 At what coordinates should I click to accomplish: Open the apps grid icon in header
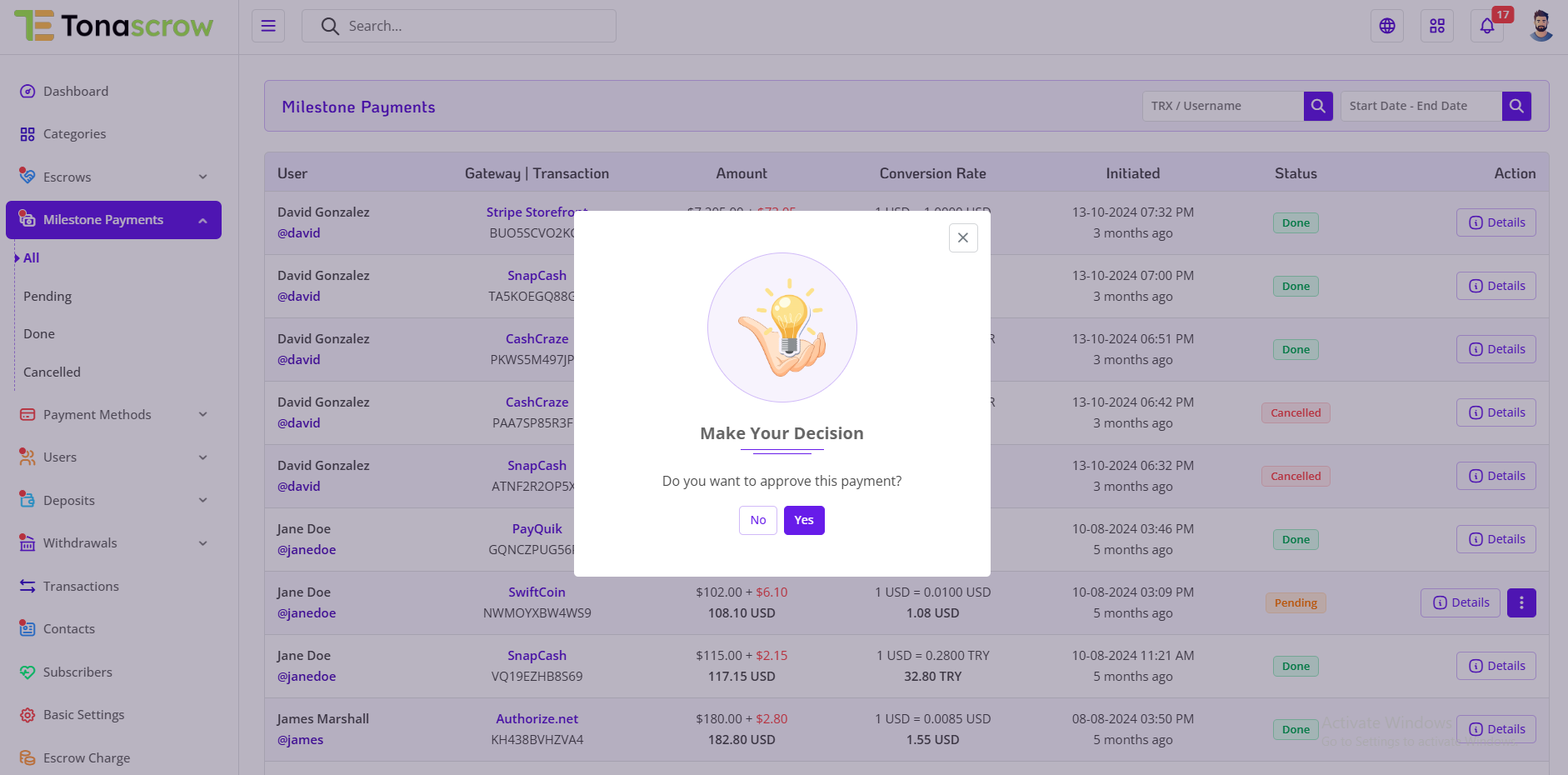tap(1437, 26)
